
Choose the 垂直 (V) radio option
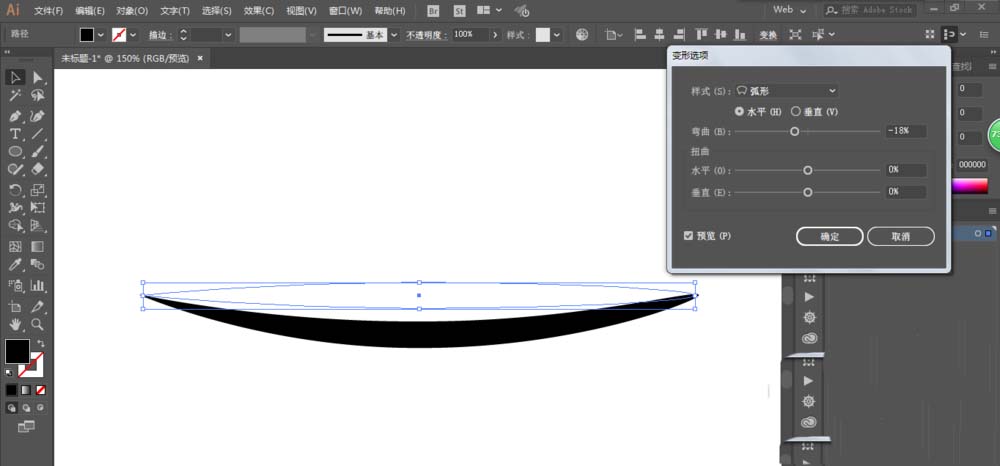coord(796,111)
